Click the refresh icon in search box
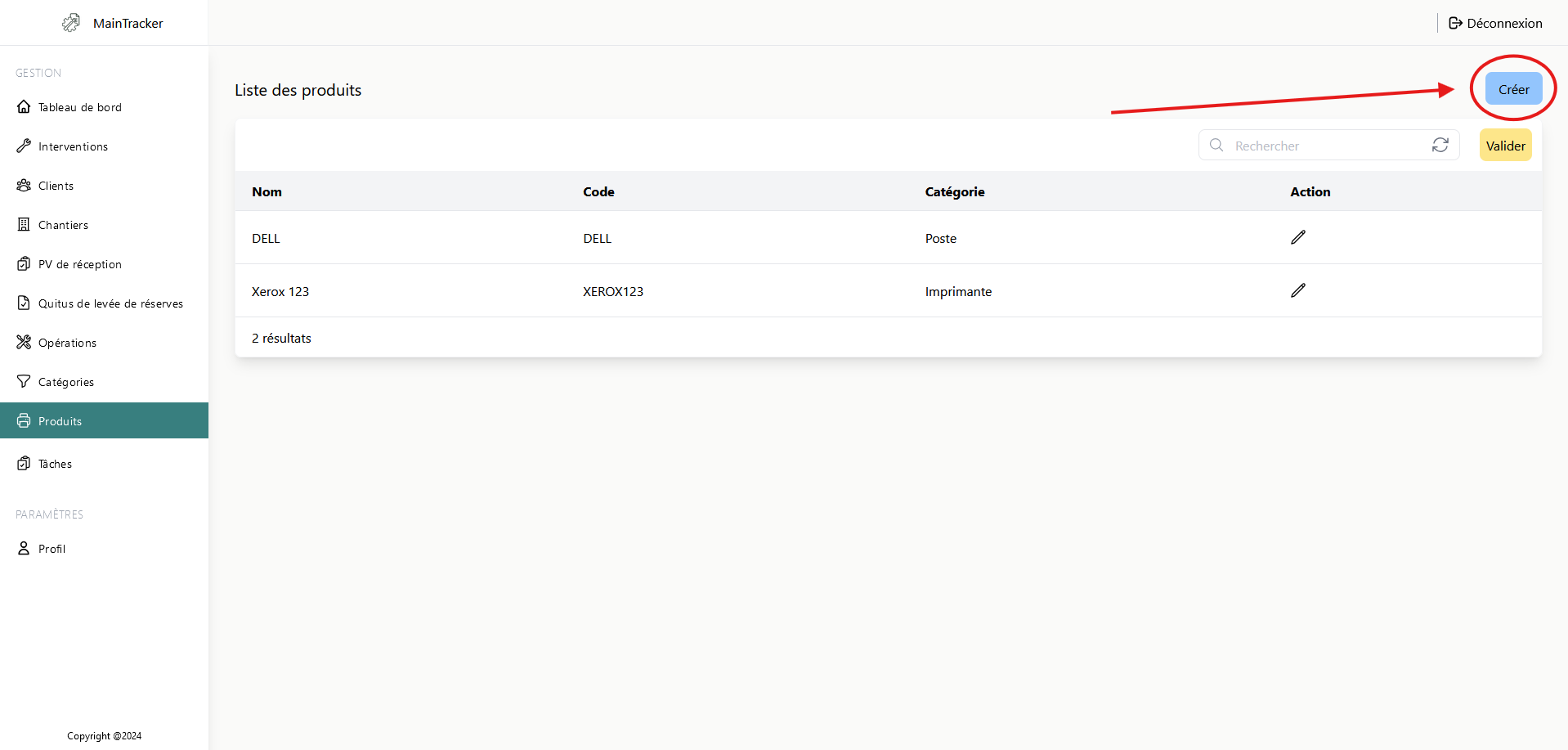The height and width of the screenshot is (750, 1568). click(1440, 145)
